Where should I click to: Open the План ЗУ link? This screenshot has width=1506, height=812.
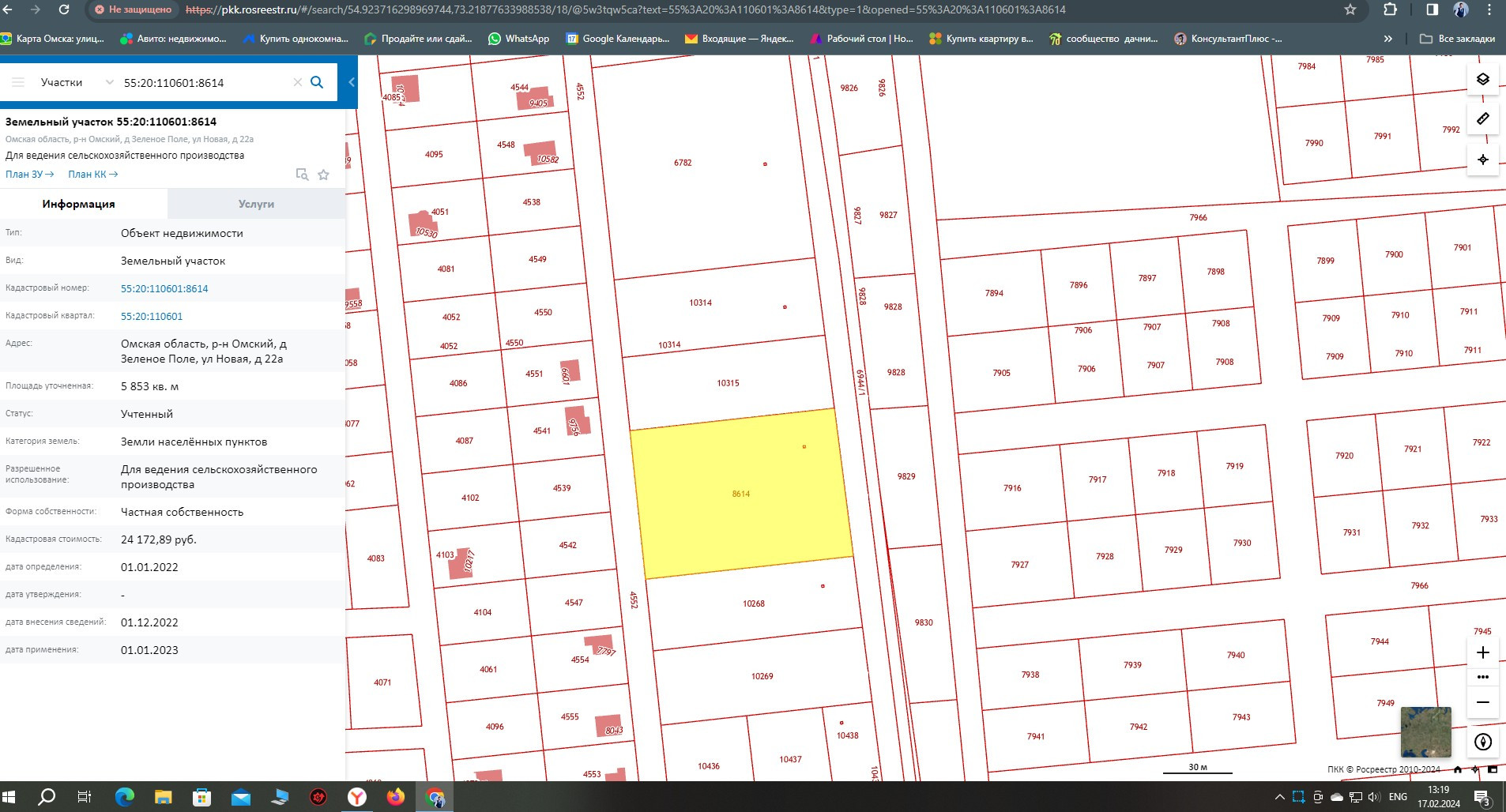(x=29, y=175)
